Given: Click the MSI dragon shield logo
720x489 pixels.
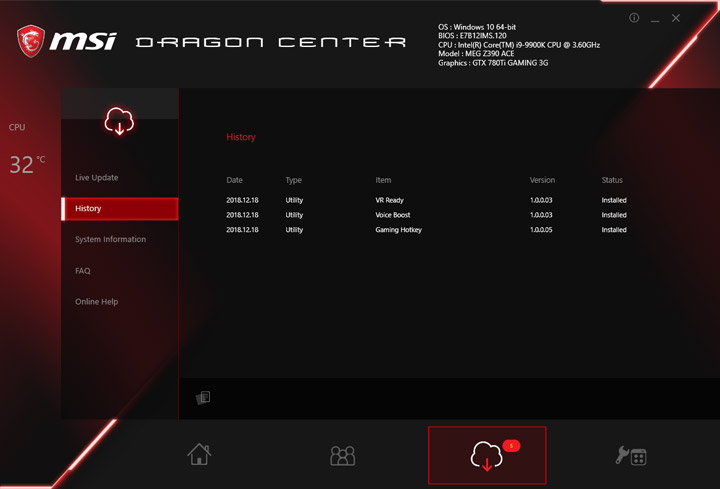Looking at the screenshot, I should point(31,41).
